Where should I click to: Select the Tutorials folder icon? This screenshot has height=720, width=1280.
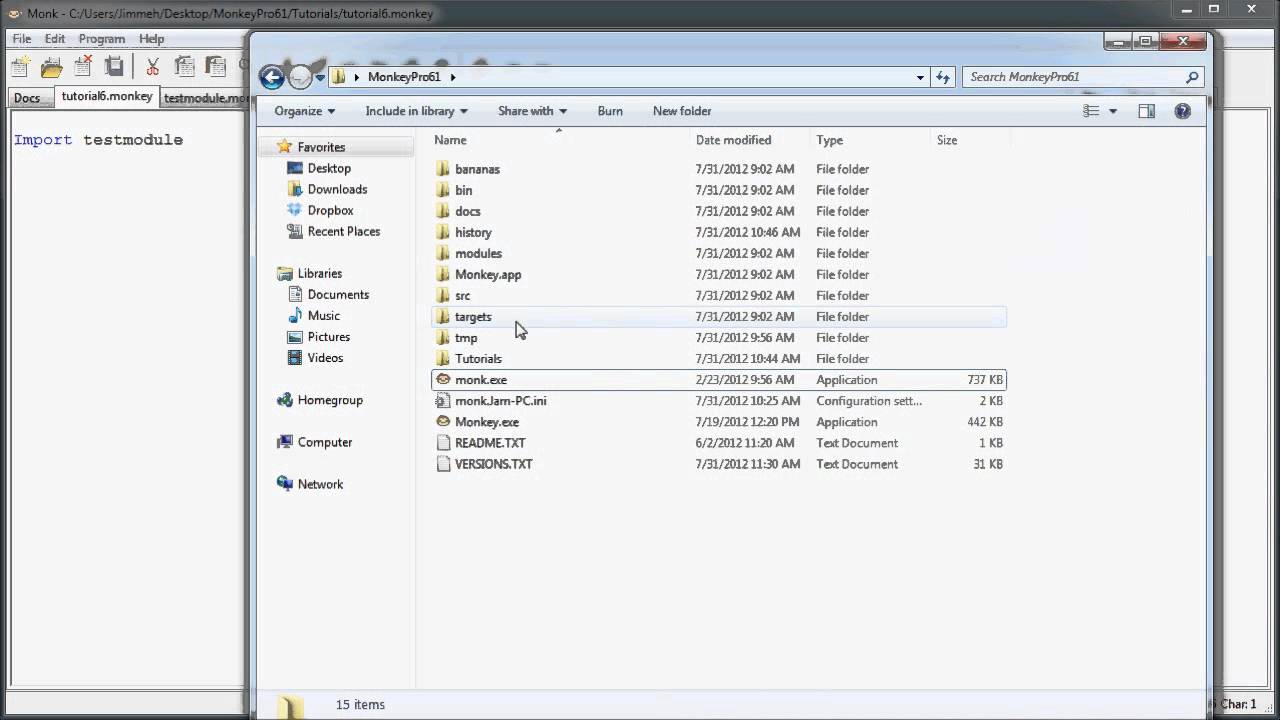(444, 358)
